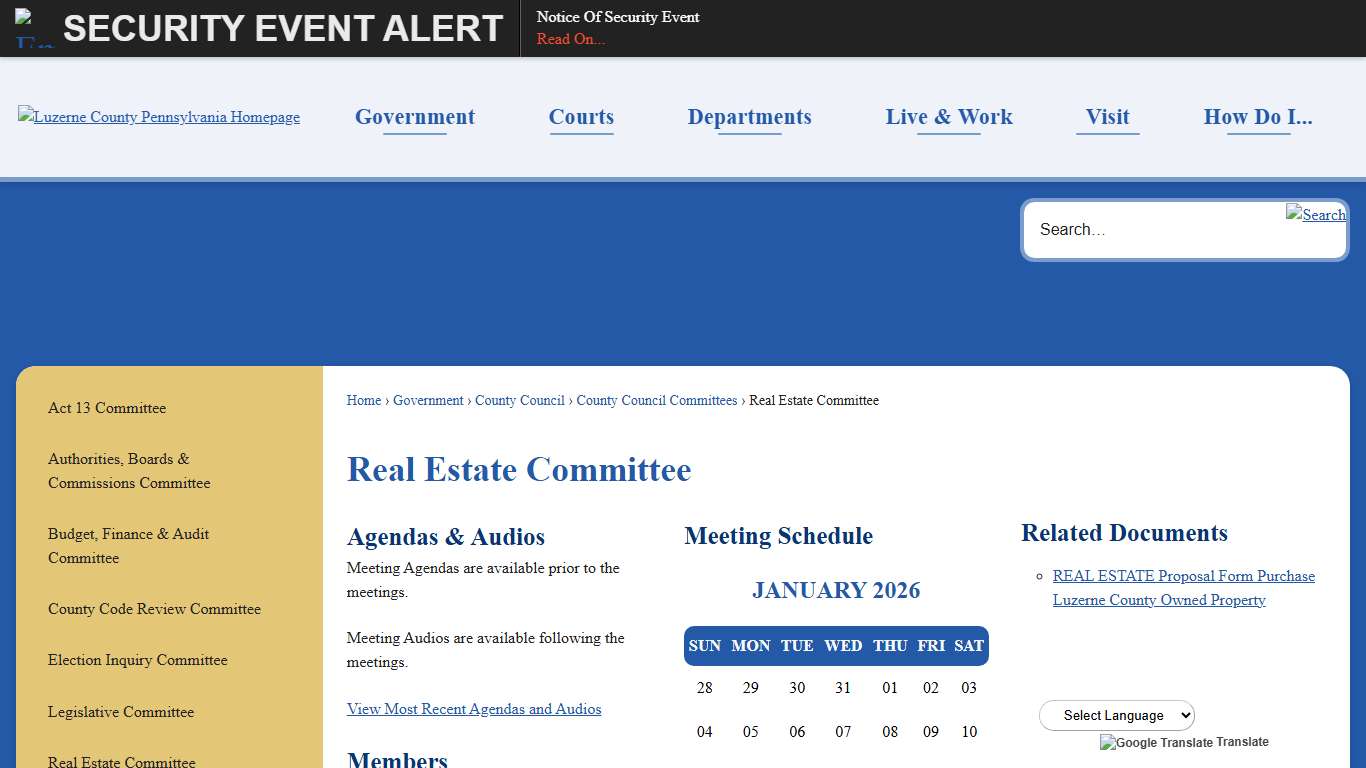Open View Most Recent Agendas and Audios

[474, 708]
